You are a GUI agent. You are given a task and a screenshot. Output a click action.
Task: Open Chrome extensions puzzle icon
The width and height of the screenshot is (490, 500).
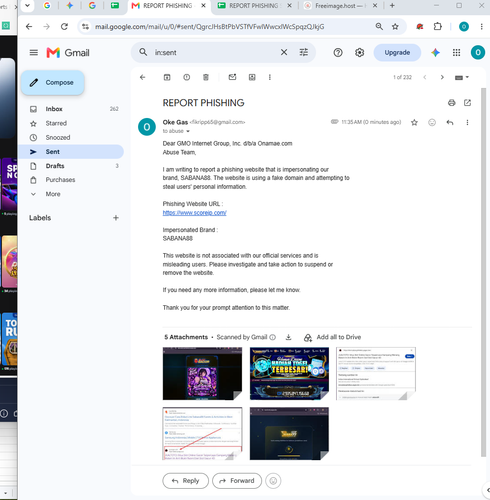[x=438, y=26]
